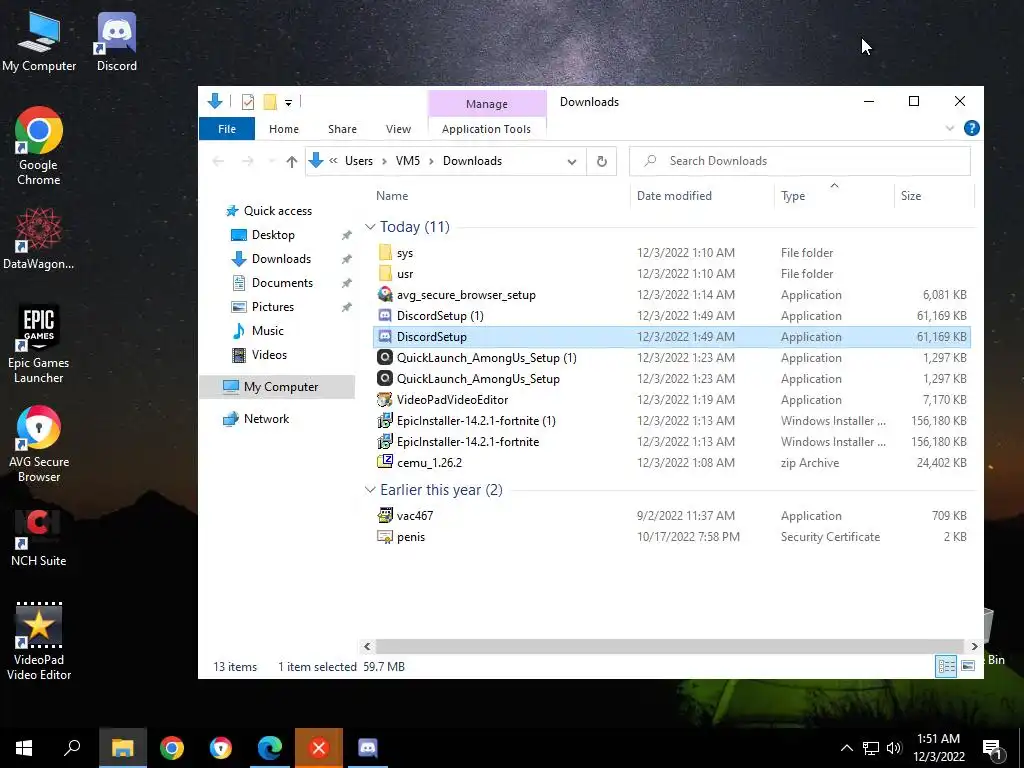
Task: Select Videos in the navigation pane
Action: 269,355
